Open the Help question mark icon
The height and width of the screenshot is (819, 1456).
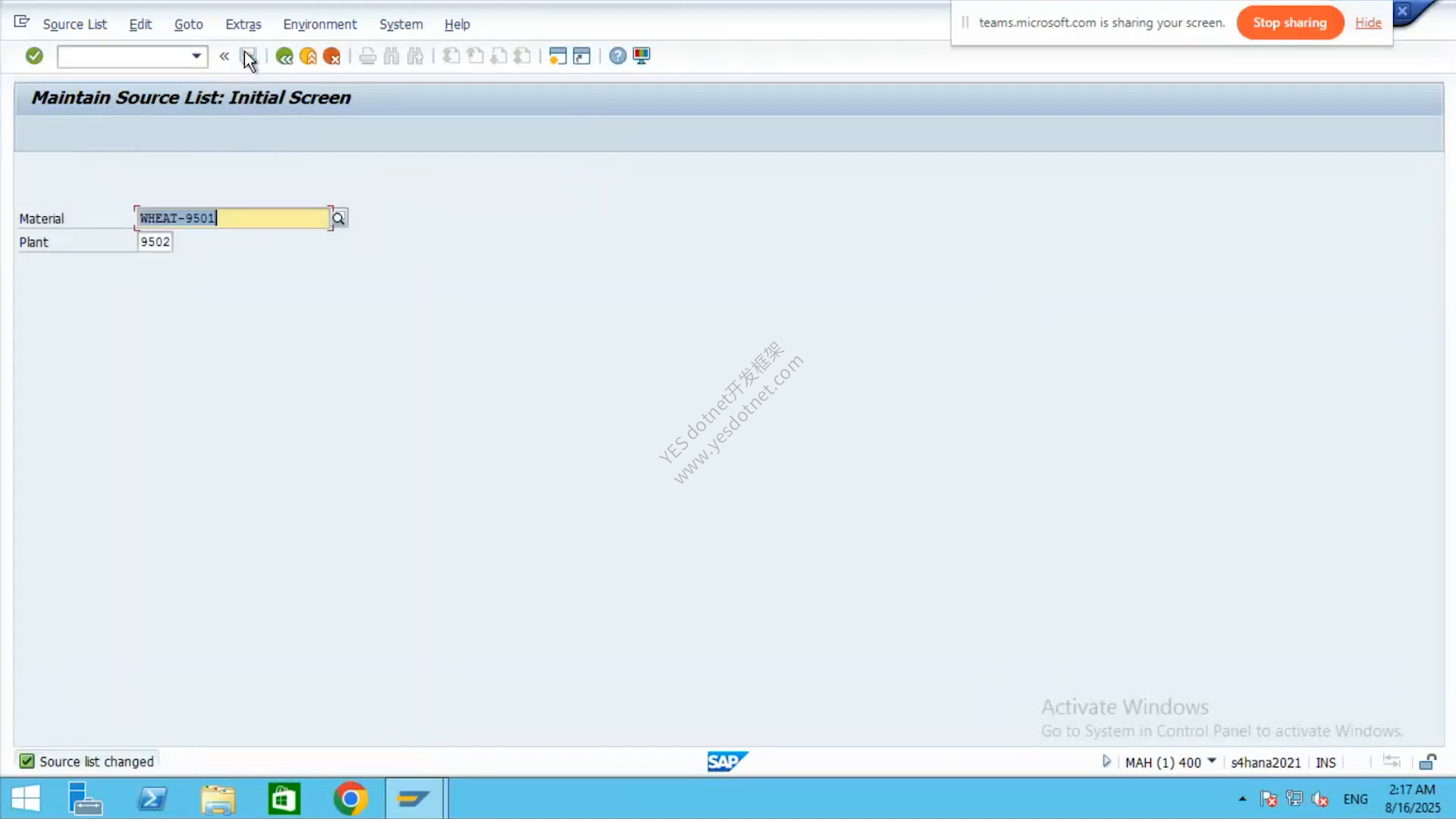[x=618, y=56]
